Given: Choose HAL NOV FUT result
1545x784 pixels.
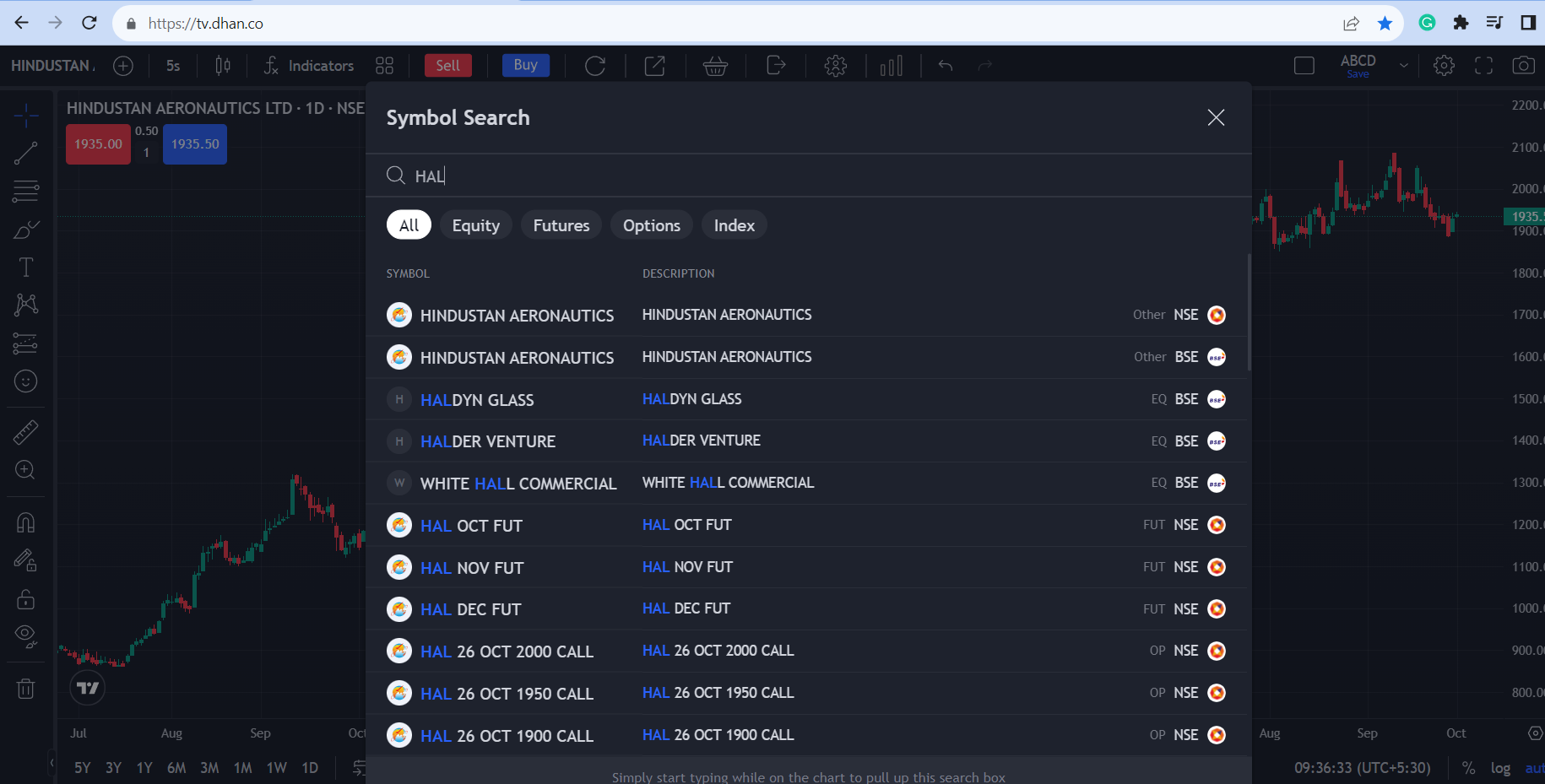Looking at the screenshot, I should (806, 567).
